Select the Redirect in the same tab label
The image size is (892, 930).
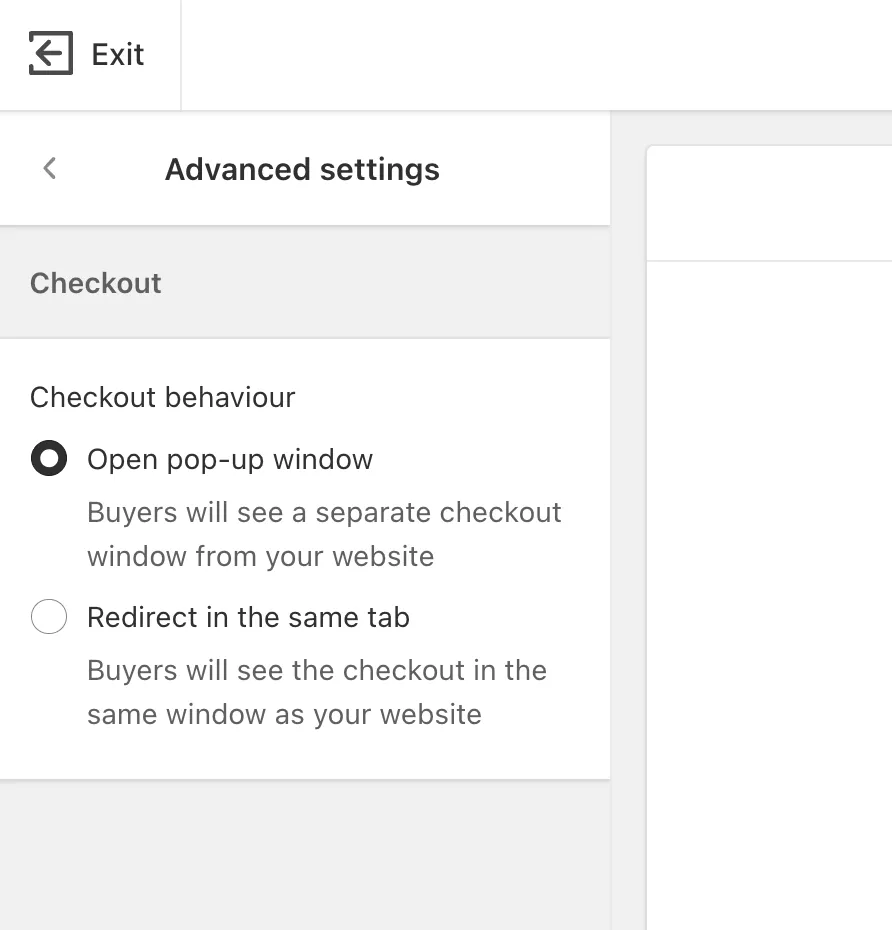[x=248, y=617]
